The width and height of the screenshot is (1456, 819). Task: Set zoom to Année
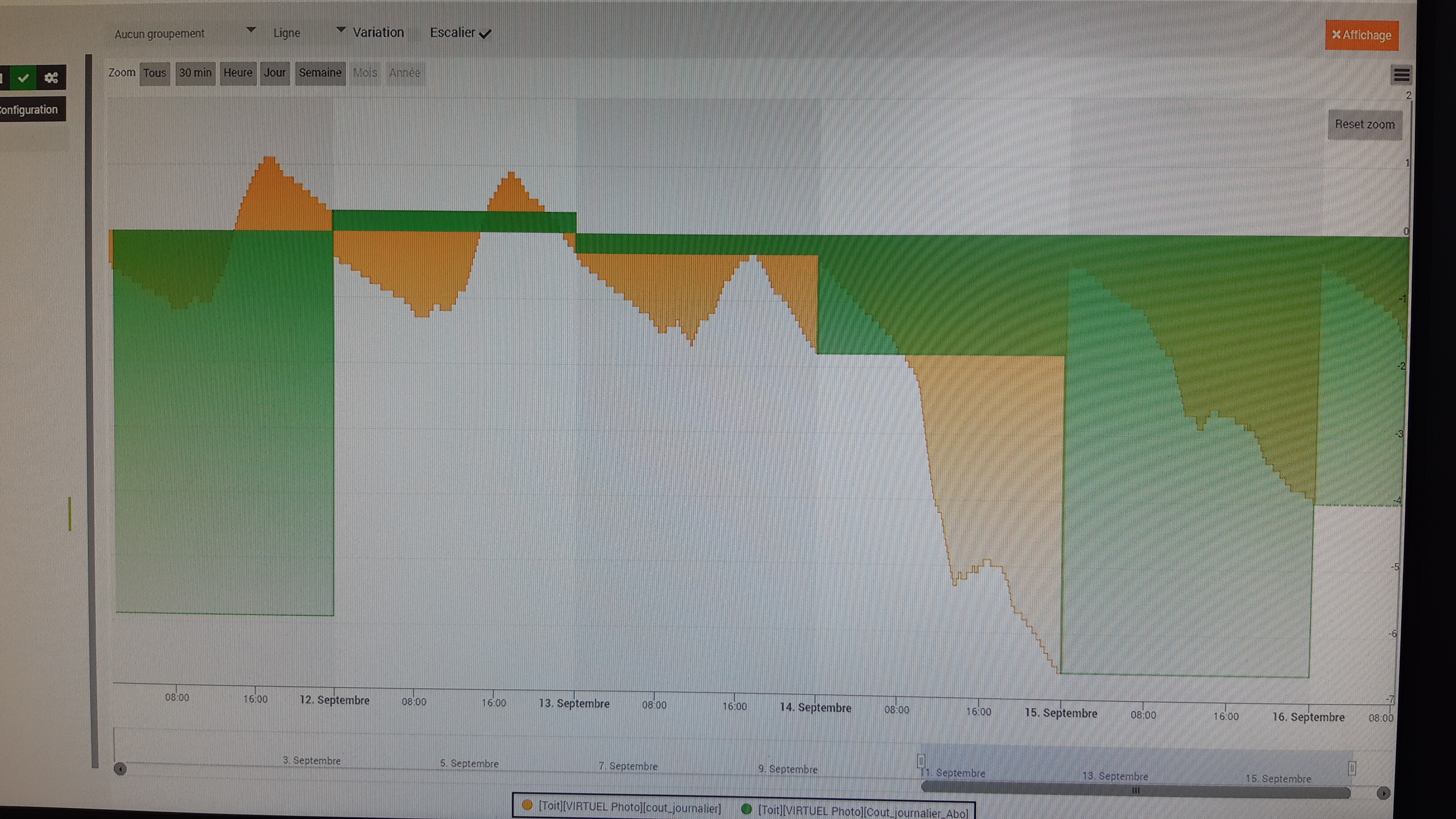(405, 73)
